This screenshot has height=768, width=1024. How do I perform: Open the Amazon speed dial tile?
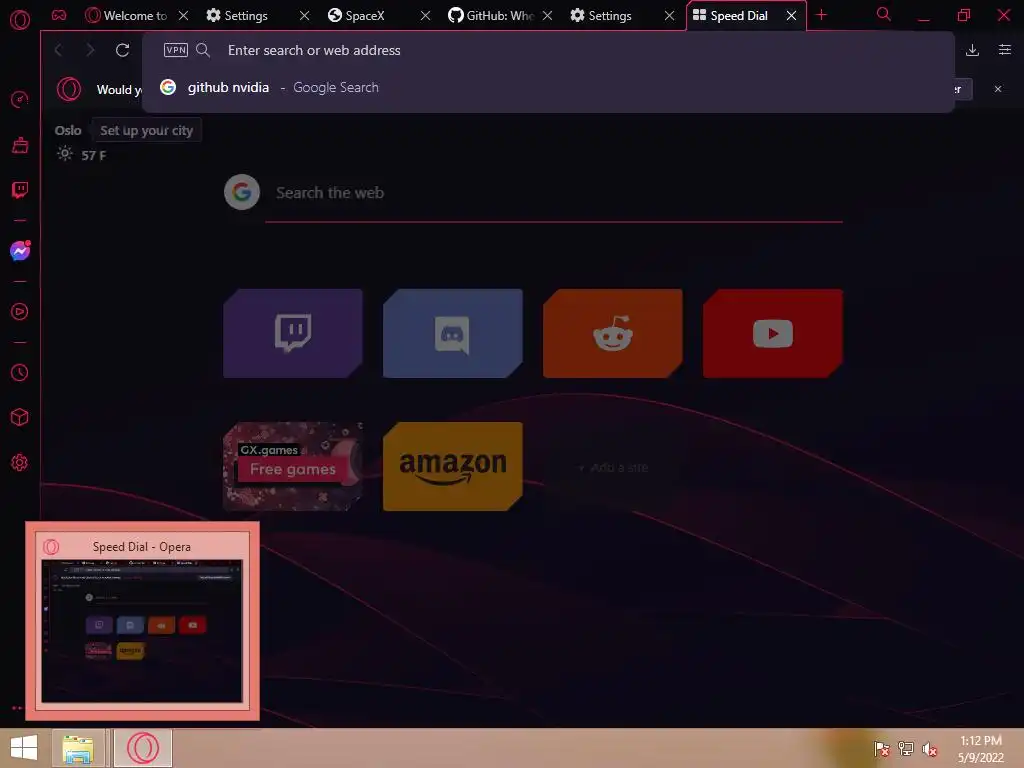[x=453, y=466]
